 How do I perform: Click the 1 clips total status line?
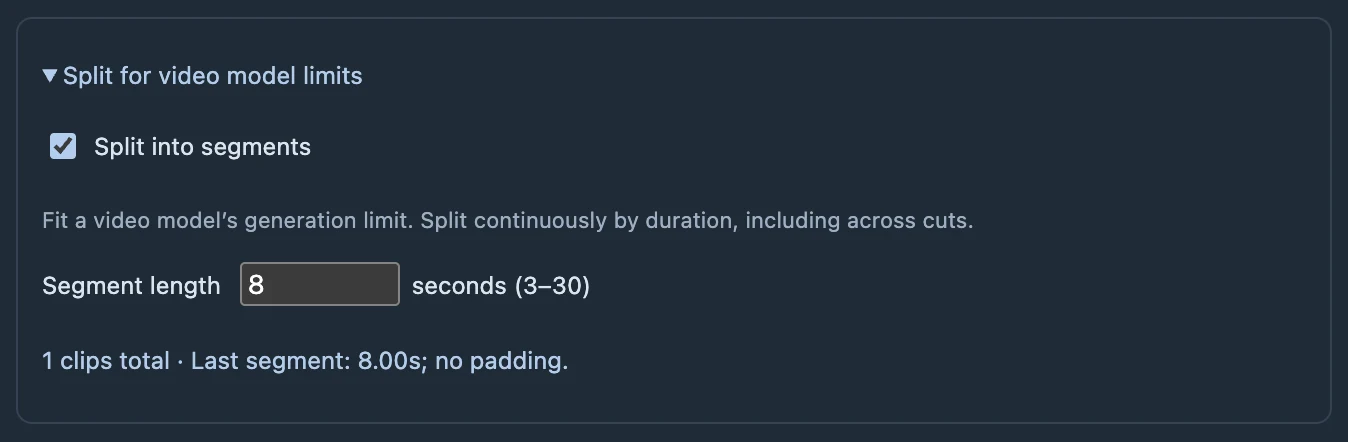[305, 361]
